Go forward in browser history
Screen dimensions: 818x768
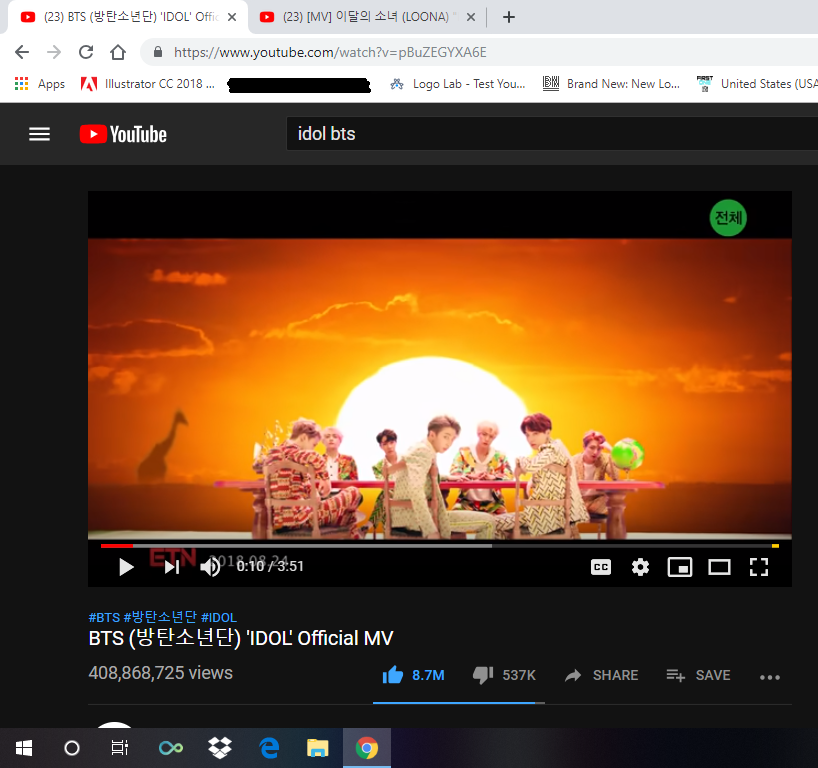coord(54,52)
